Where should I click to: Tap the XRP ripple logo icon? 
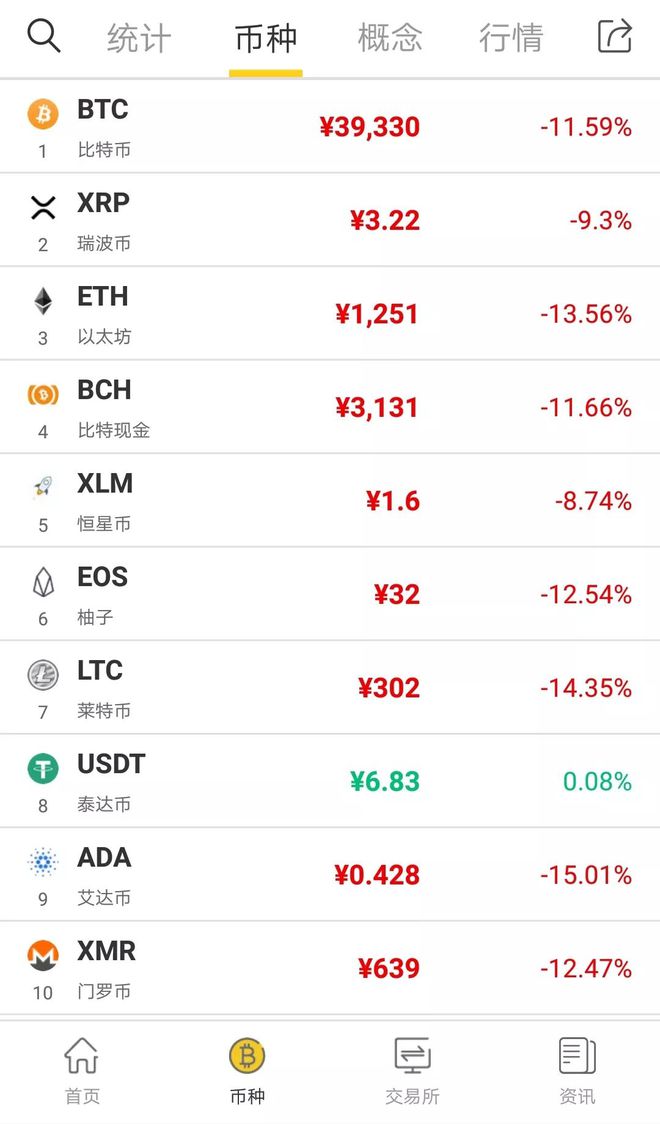click(x=43, y=208)
